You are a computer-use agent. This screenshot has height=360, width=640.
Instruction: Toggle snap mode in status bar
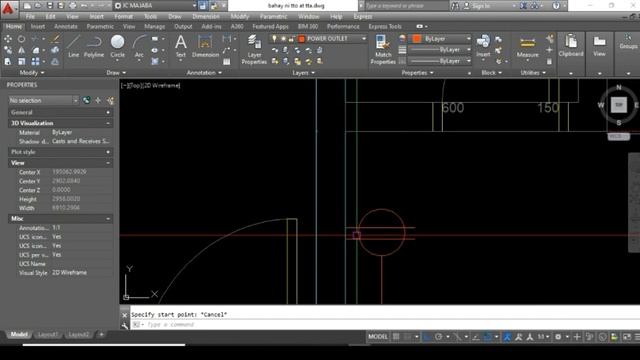(407, 337)
